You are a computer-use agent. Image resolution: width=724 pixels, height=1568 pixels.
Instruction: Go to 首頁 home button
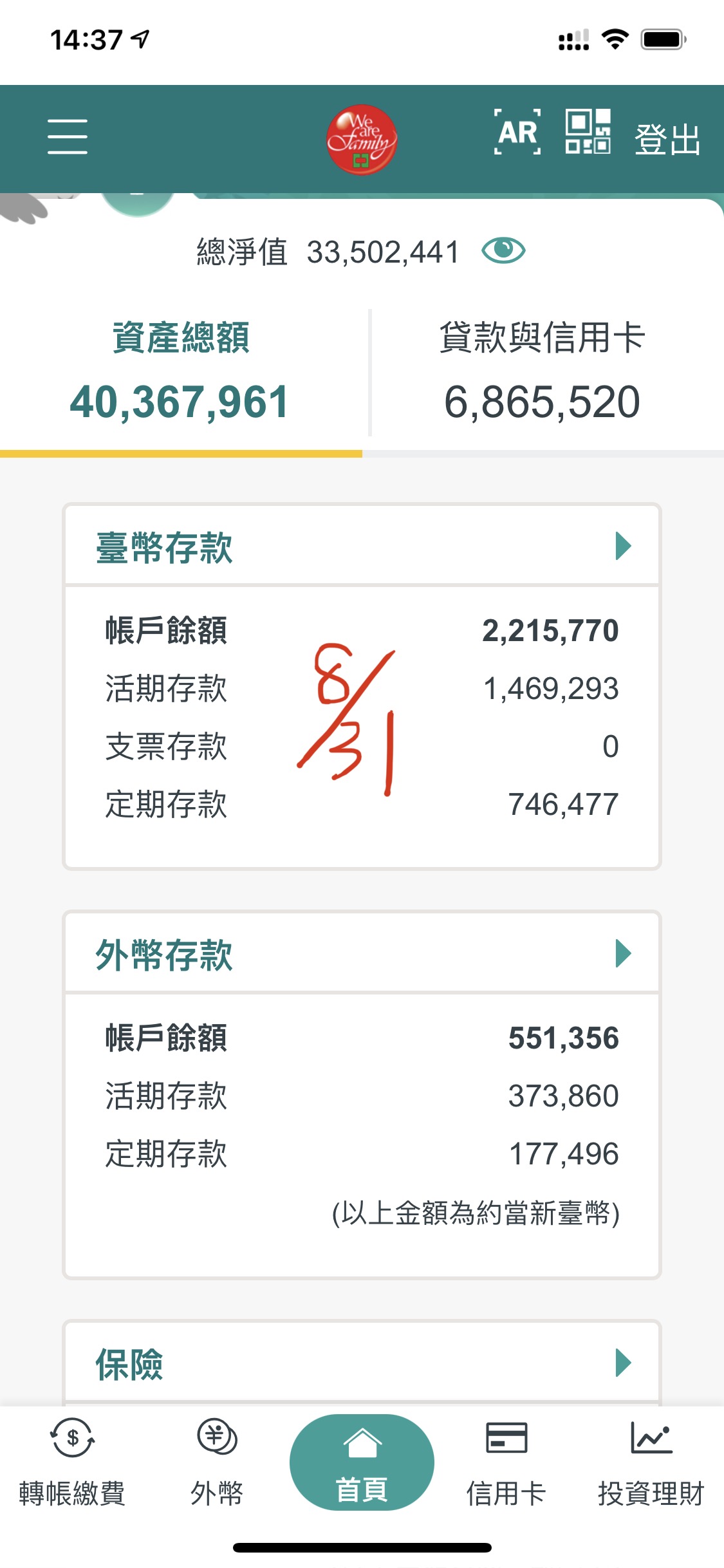coord(362,1462)
